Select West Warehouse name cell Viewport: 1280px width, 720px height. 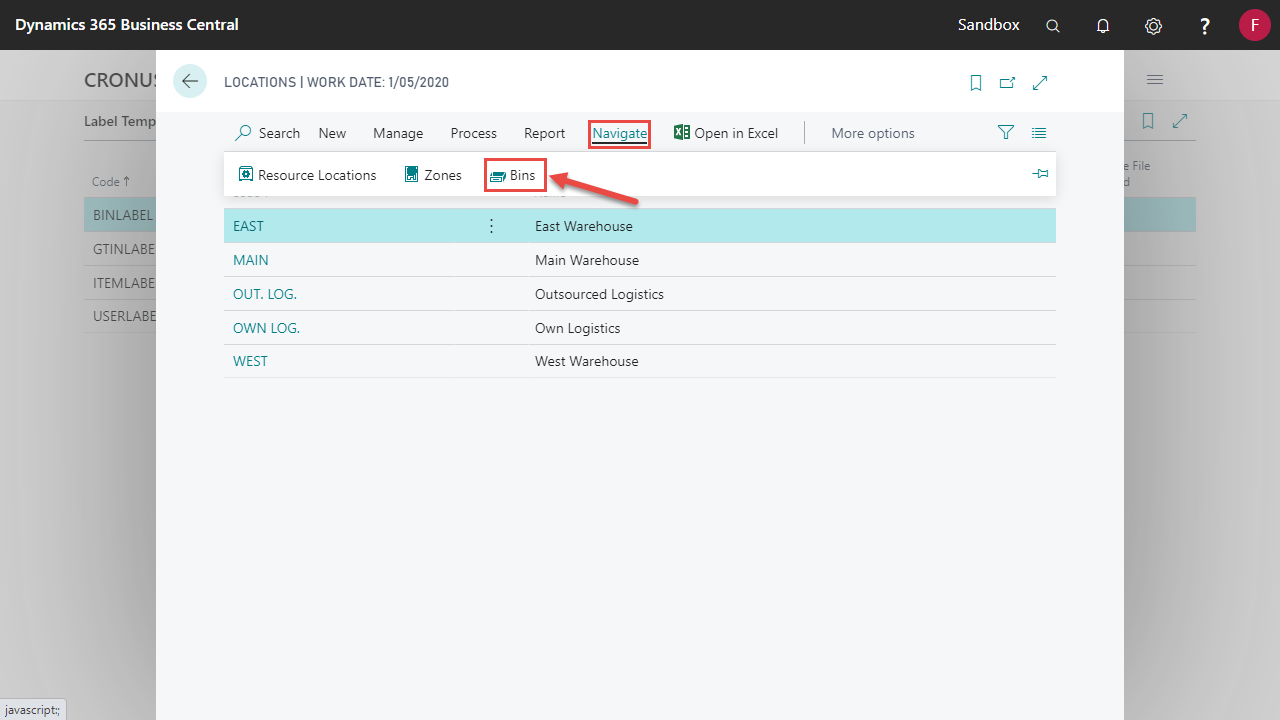coord(587,361)
